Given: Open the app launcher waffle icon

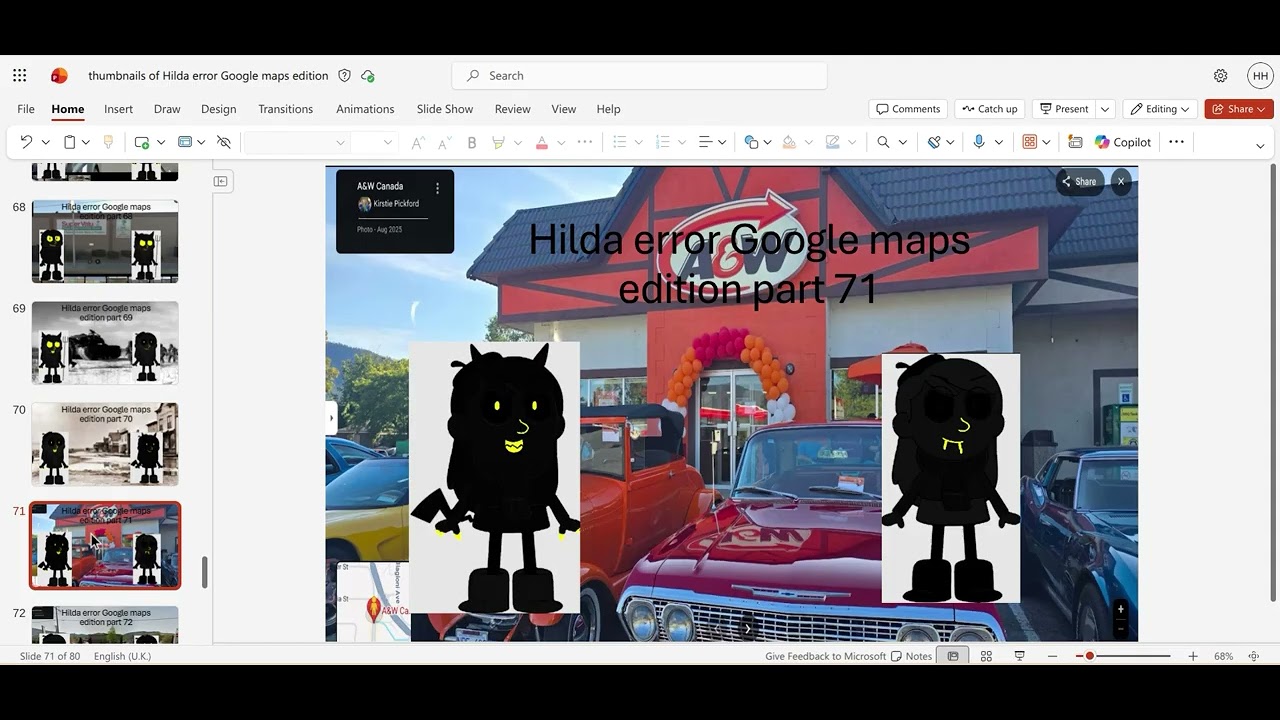Looking at the screenshot, I should 20,76.
